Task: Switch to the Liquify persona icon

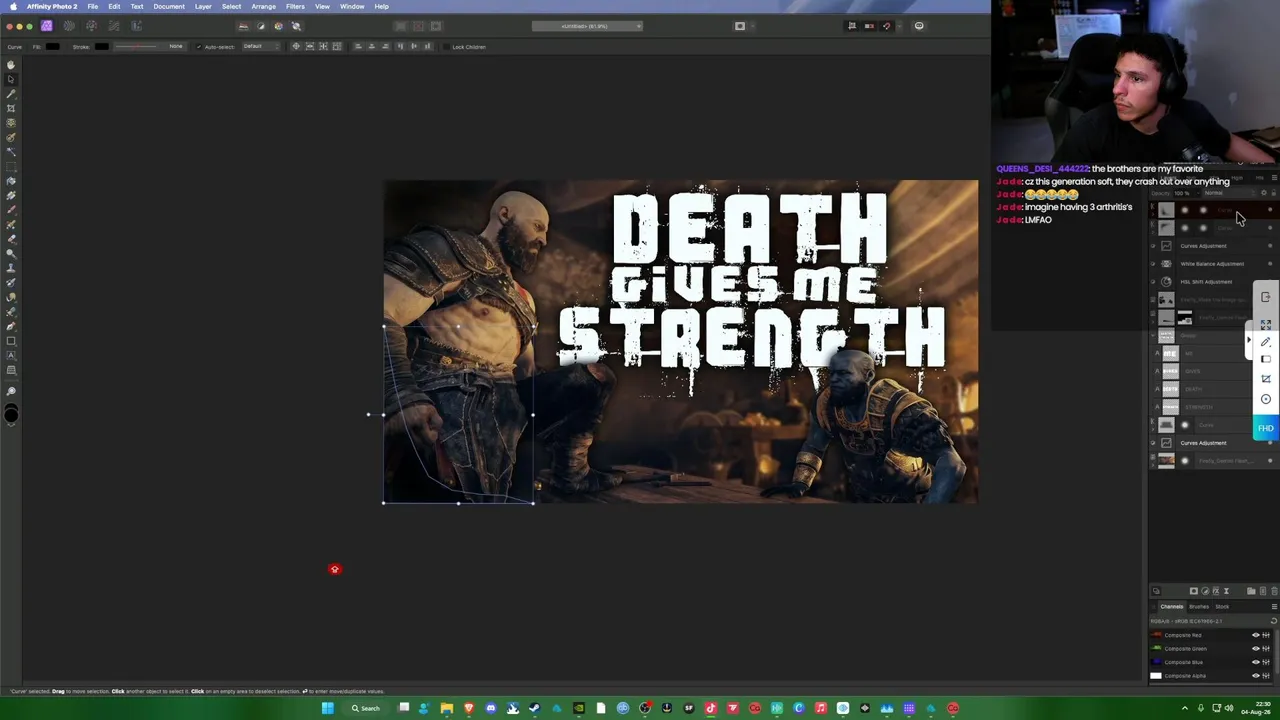Action: [69, 26]
